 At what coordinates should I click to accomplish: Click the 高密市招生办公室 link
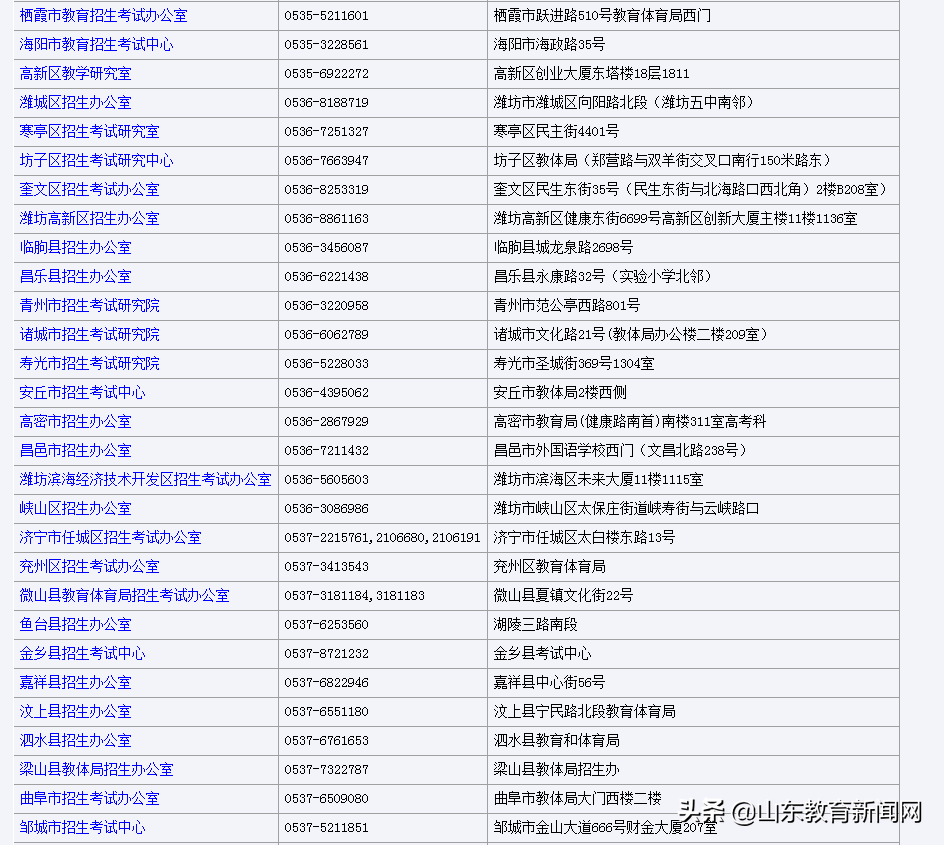tap(75, 421)
